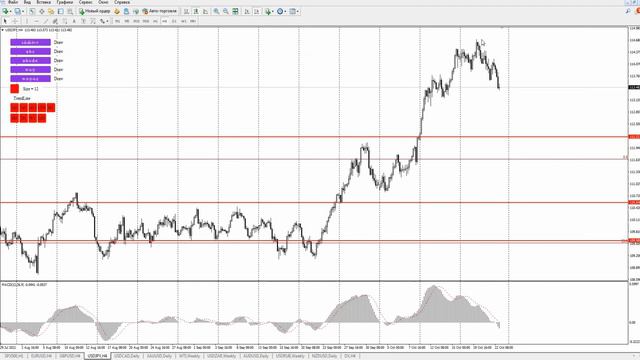Expand the Periods dropdown arrow
640x360 pixels.
(x=285, y=11)
